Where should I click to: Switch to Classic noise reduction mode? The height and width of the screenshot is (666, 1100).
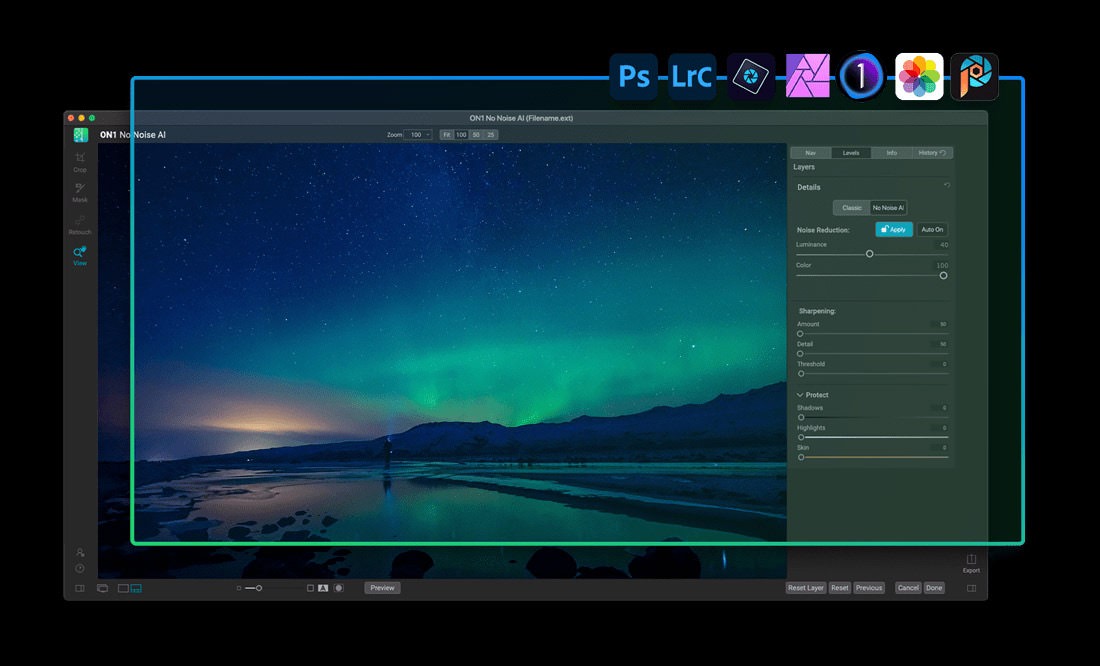pos(852,208)
